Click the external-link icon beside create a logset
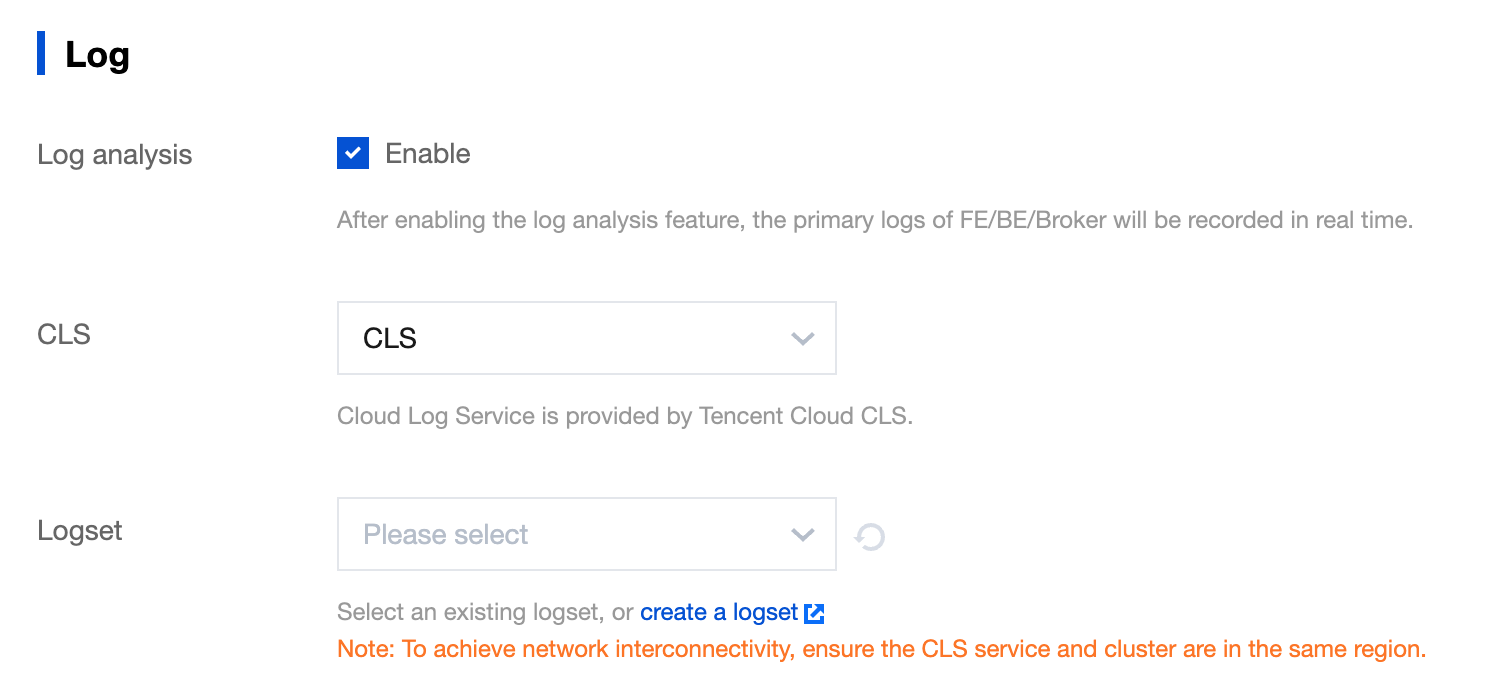 click(814, 613)
